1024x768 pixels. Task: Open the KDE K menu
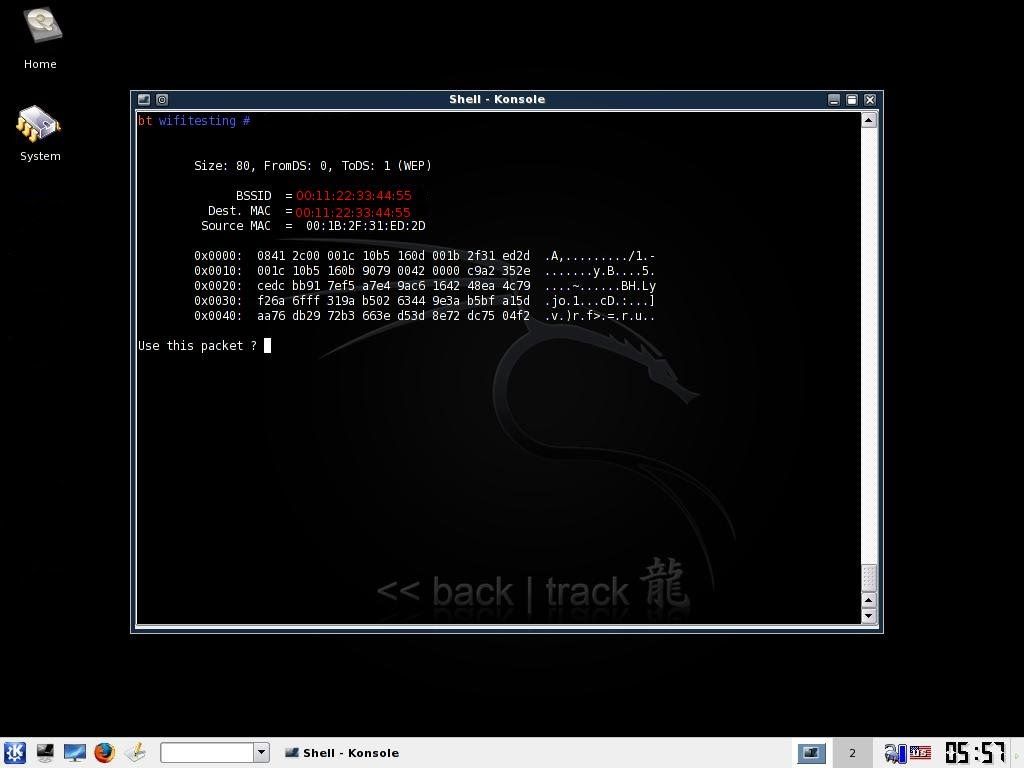(x=14, y=752)
